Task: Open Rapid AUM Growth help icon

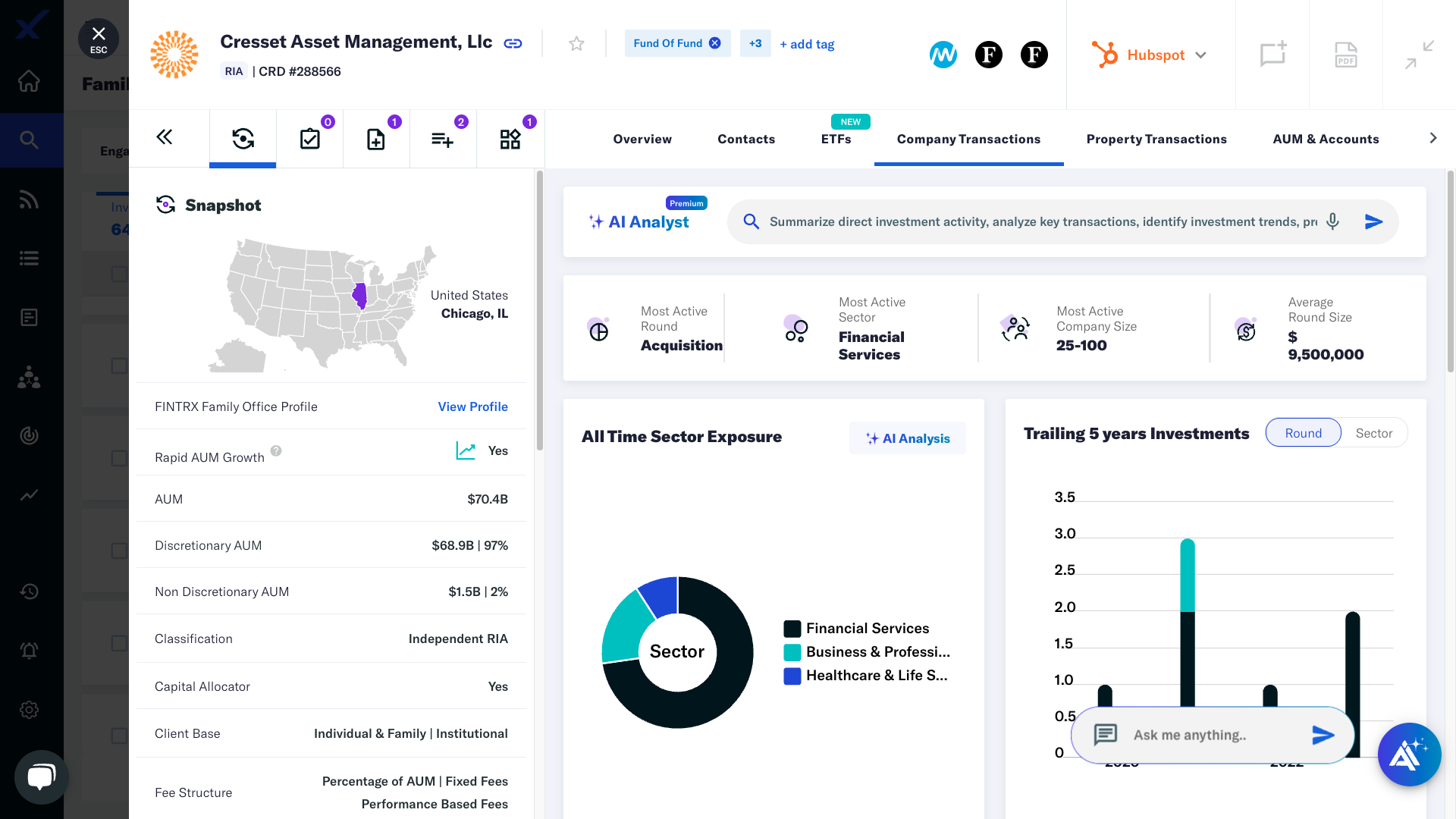Action: [x=276, y=450]
